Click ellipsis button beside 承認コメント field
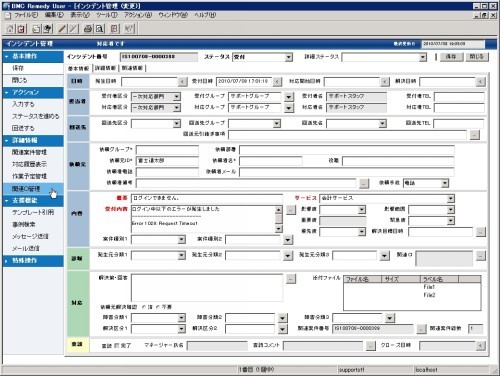This screenshot has height=376, width=500. click(370, 346)
